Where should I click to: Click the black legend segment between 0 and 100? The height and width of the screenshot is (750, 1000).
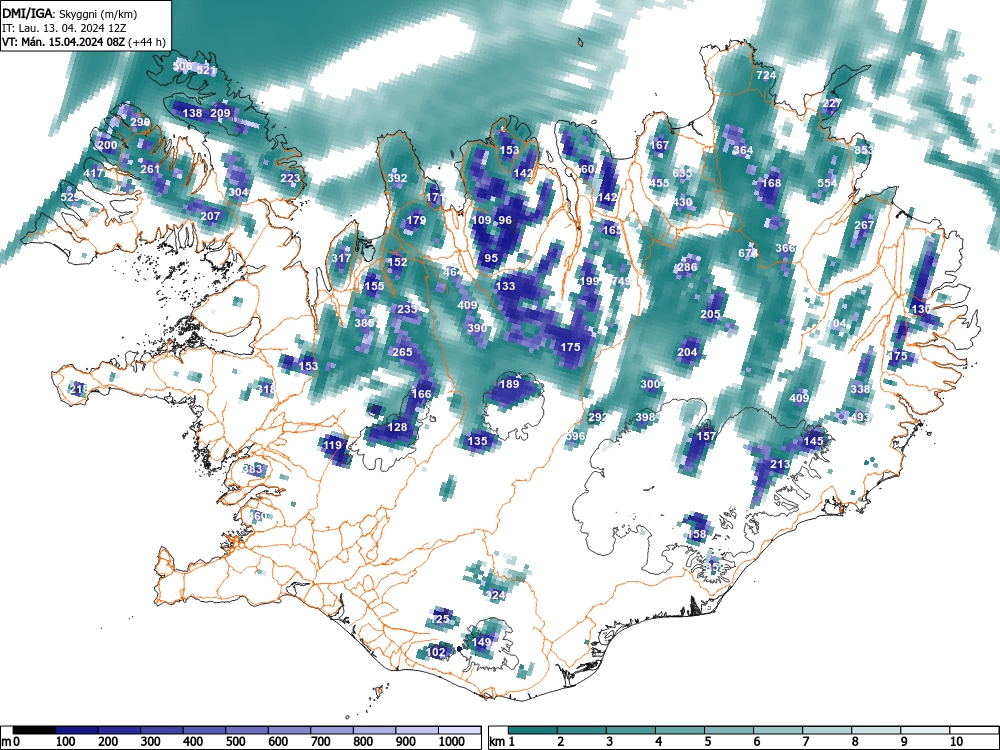tap(34, 730)
